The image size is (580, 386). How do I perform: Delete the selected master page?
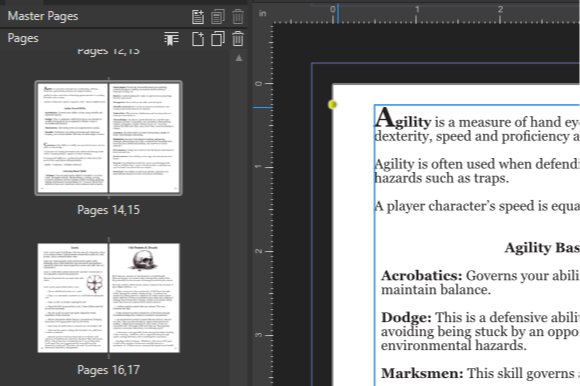point(238,17)
